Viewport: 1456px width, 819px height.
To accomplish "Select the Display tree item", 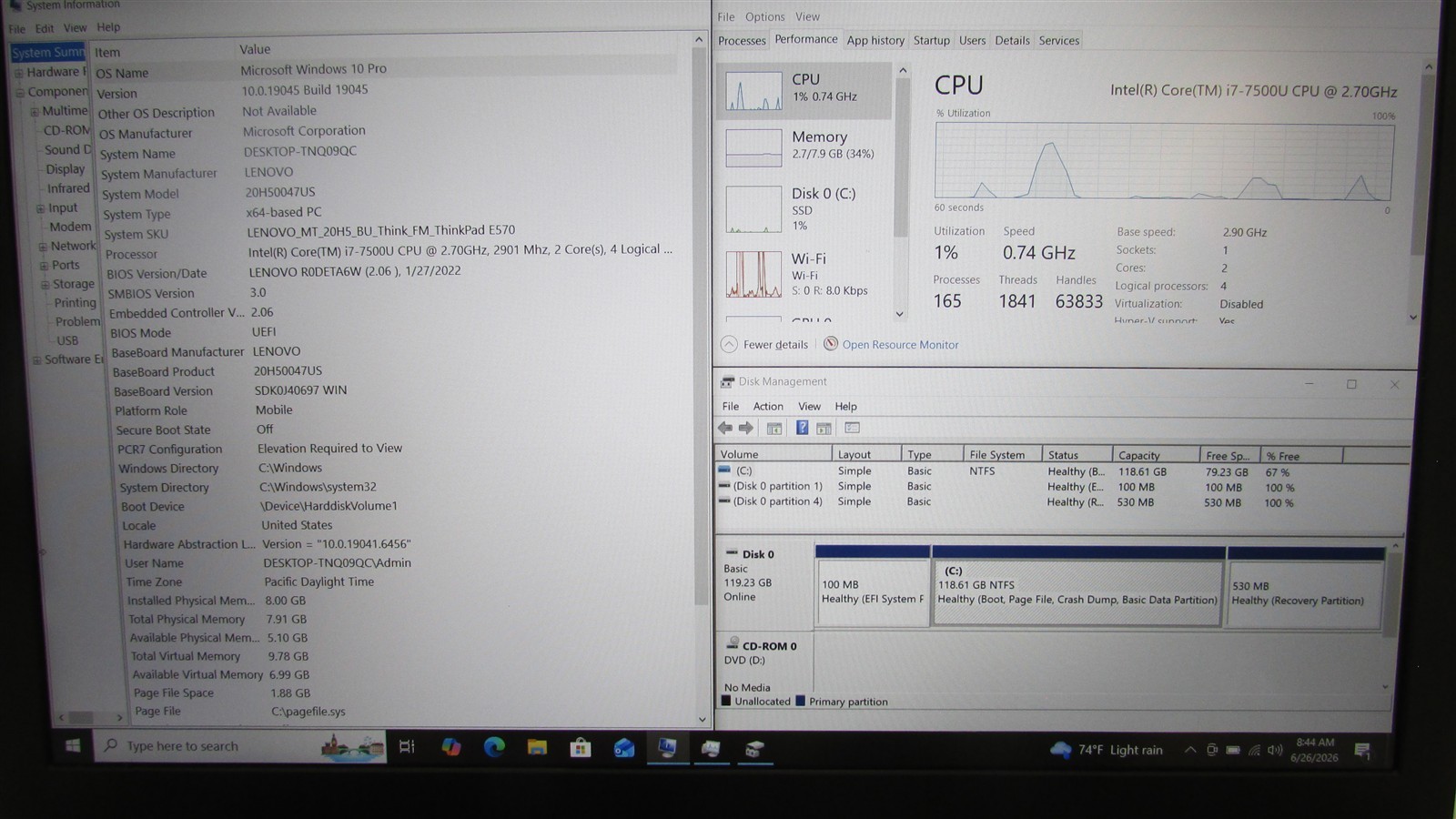I will tap(66, 169).
